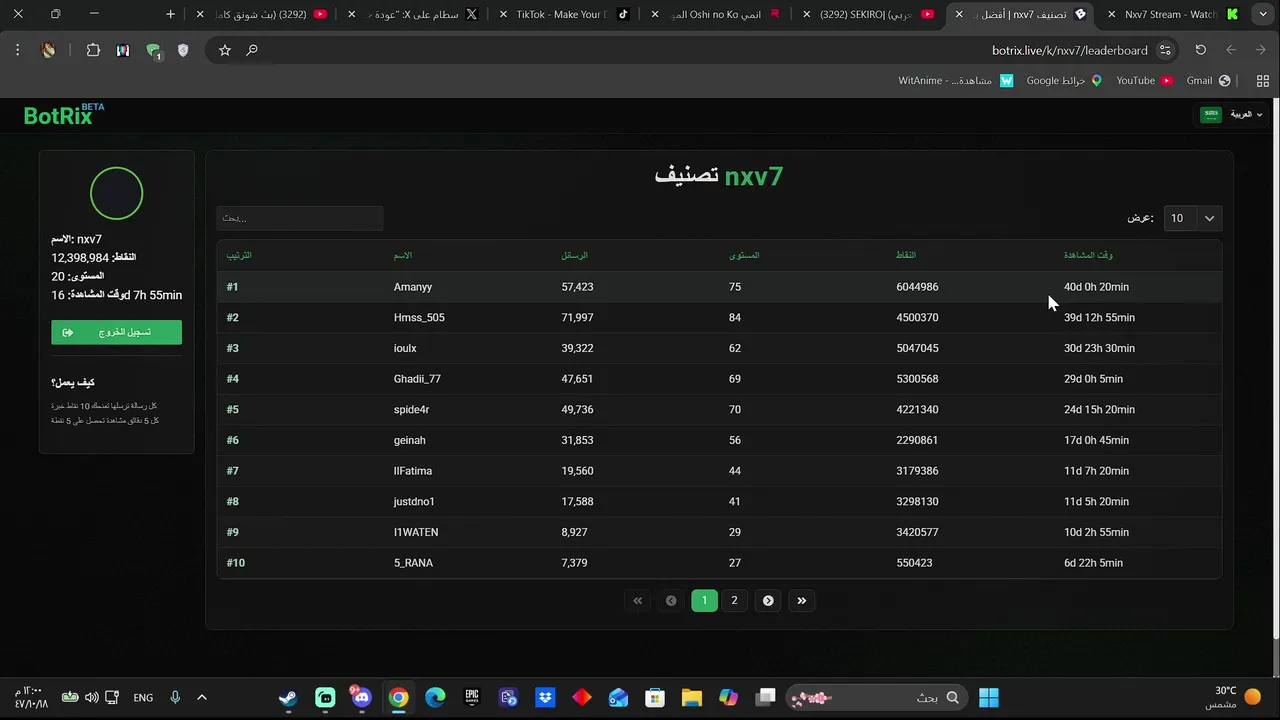1280x720 pixels.
Task: Select the active page 1 button
Action: pos(704,600)
